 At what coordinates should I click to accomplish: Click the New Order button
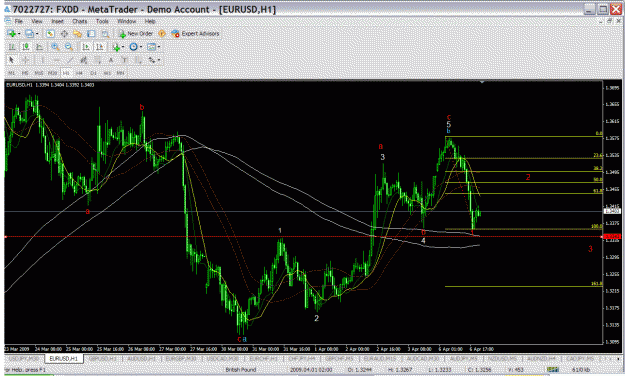click(136, 33)
